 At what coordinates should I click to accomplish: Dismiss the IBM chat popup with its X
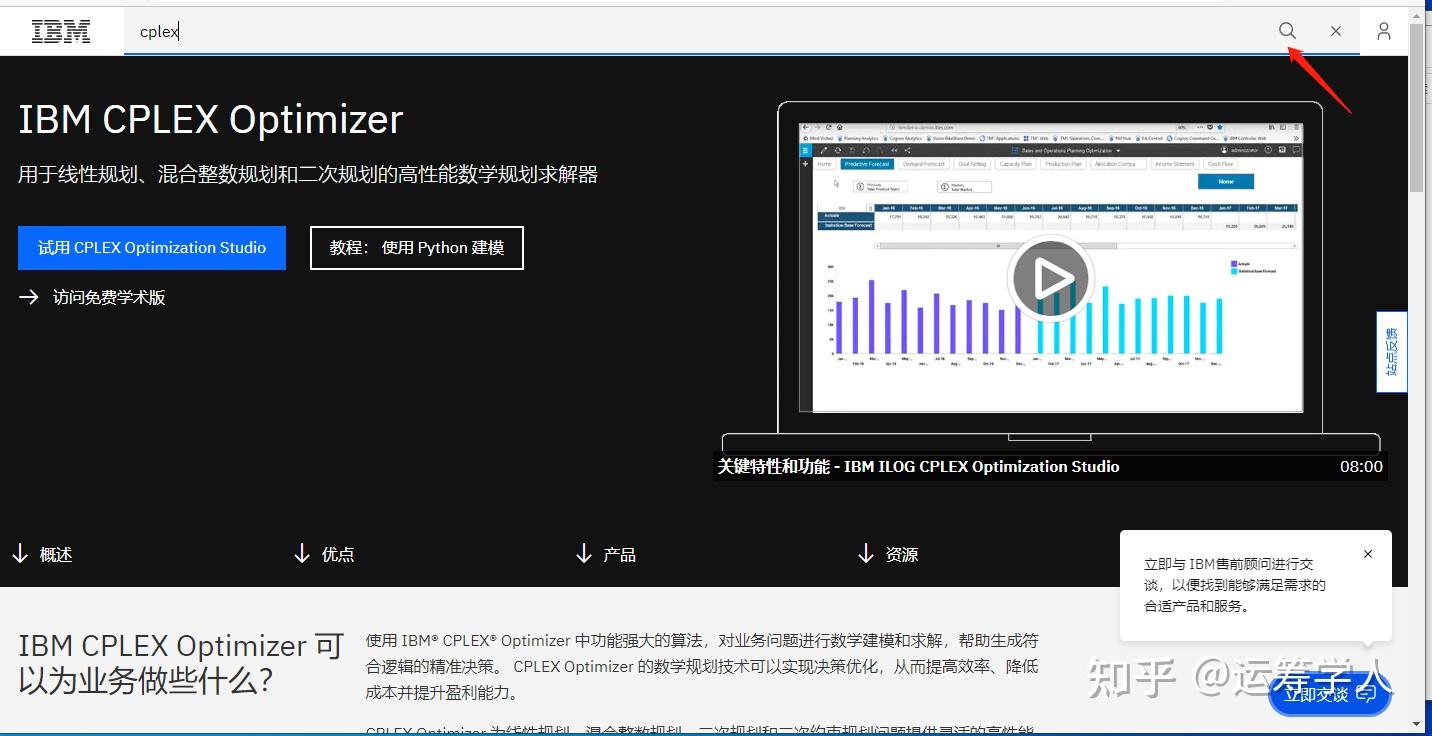tap(1368, 553)
